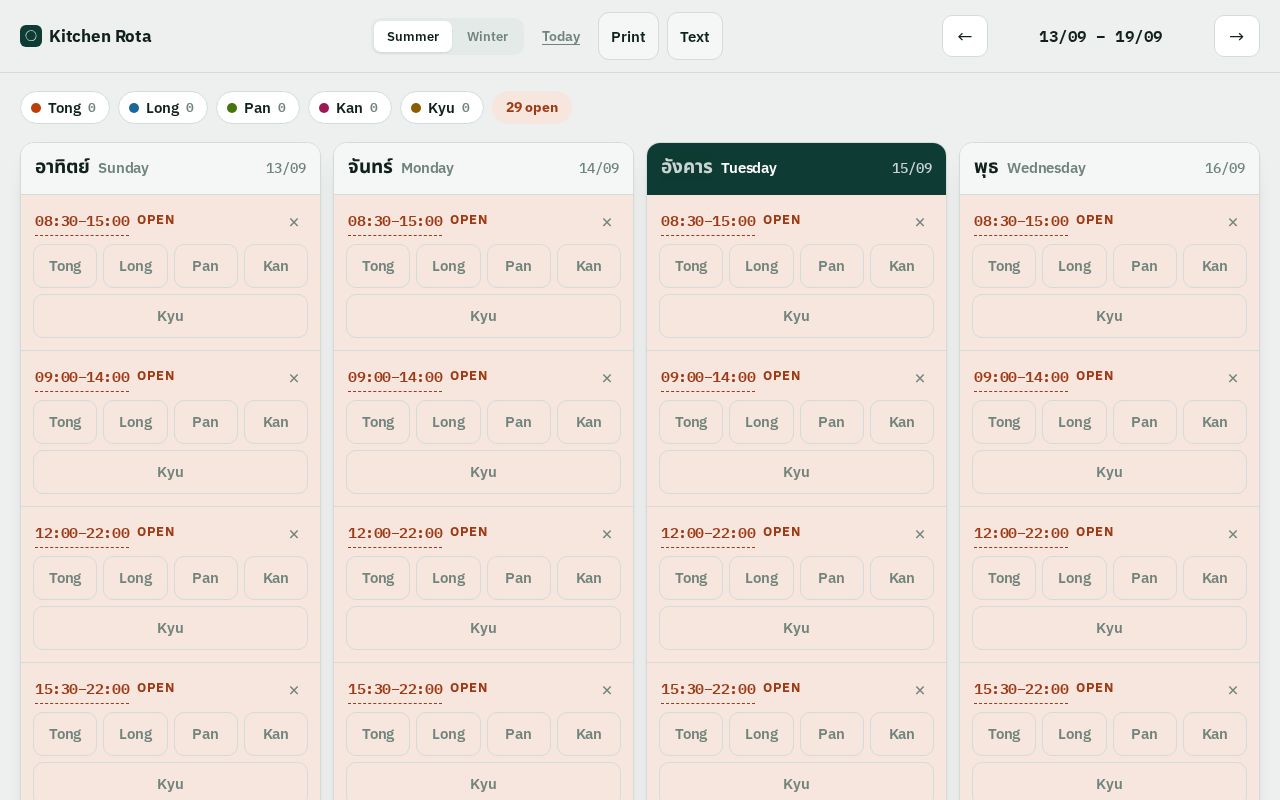Assign Kyu to Tuesday 09:00–14:00 shift
Screen dimensions: 1280x800
pyautogui.click(x=796, y=472)
